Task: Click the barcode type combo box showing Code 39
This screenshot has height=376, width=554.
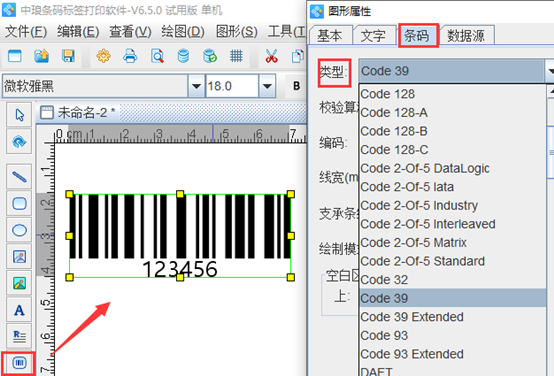Action: (x=456, y=71)
